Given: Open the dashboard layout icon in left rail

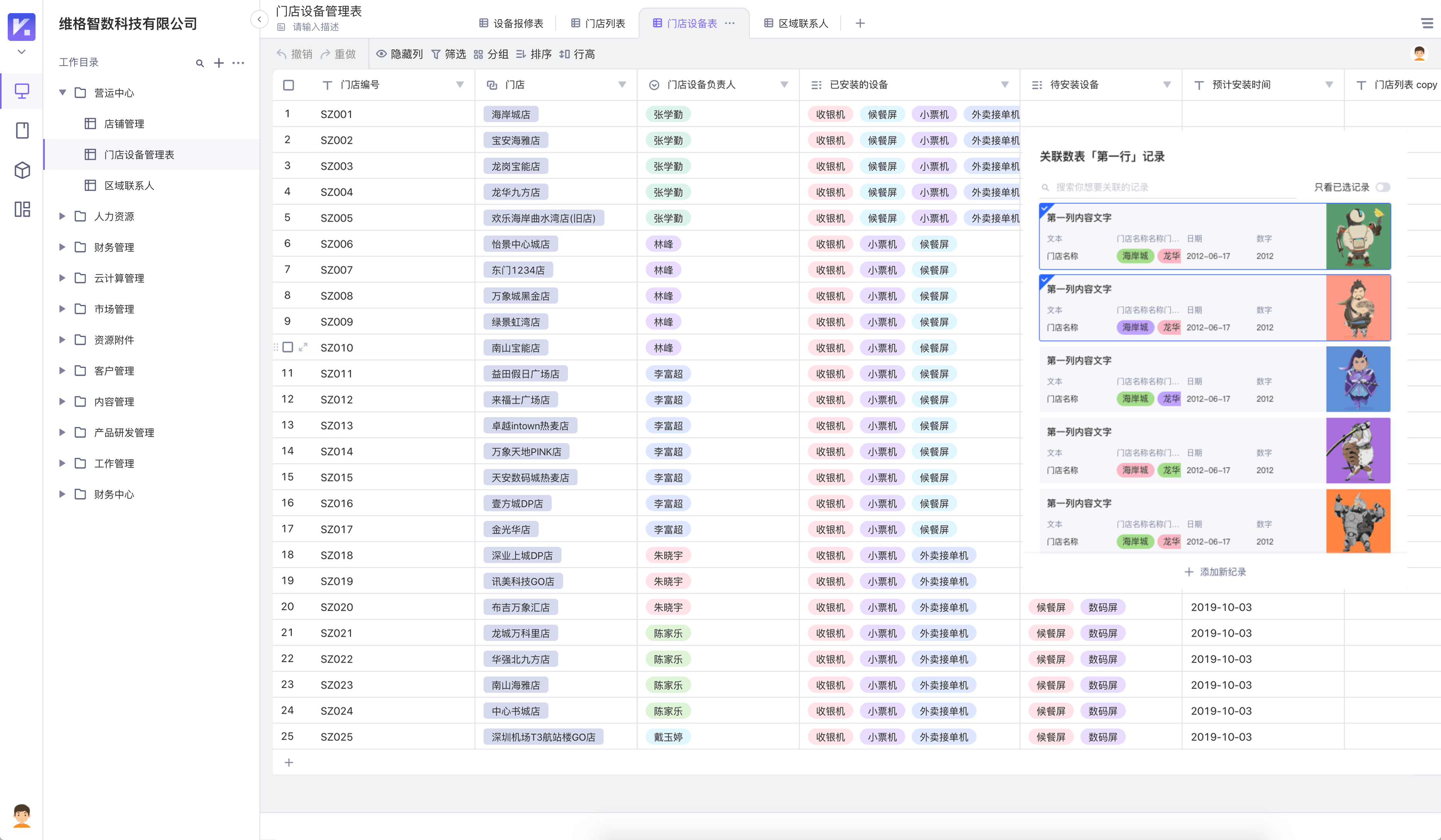Looking at the screenshot, I should pyautogui.click(x=22, y=209).
